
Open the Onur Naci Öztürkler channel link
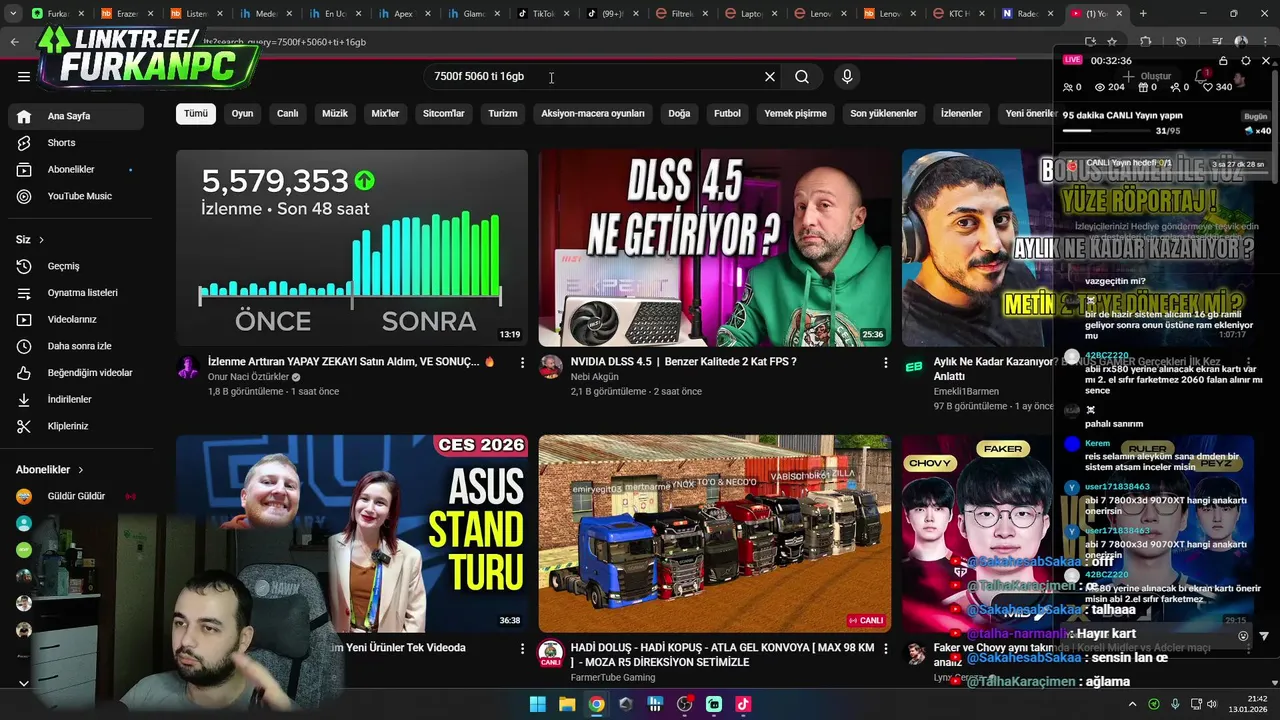pos(248,377)
